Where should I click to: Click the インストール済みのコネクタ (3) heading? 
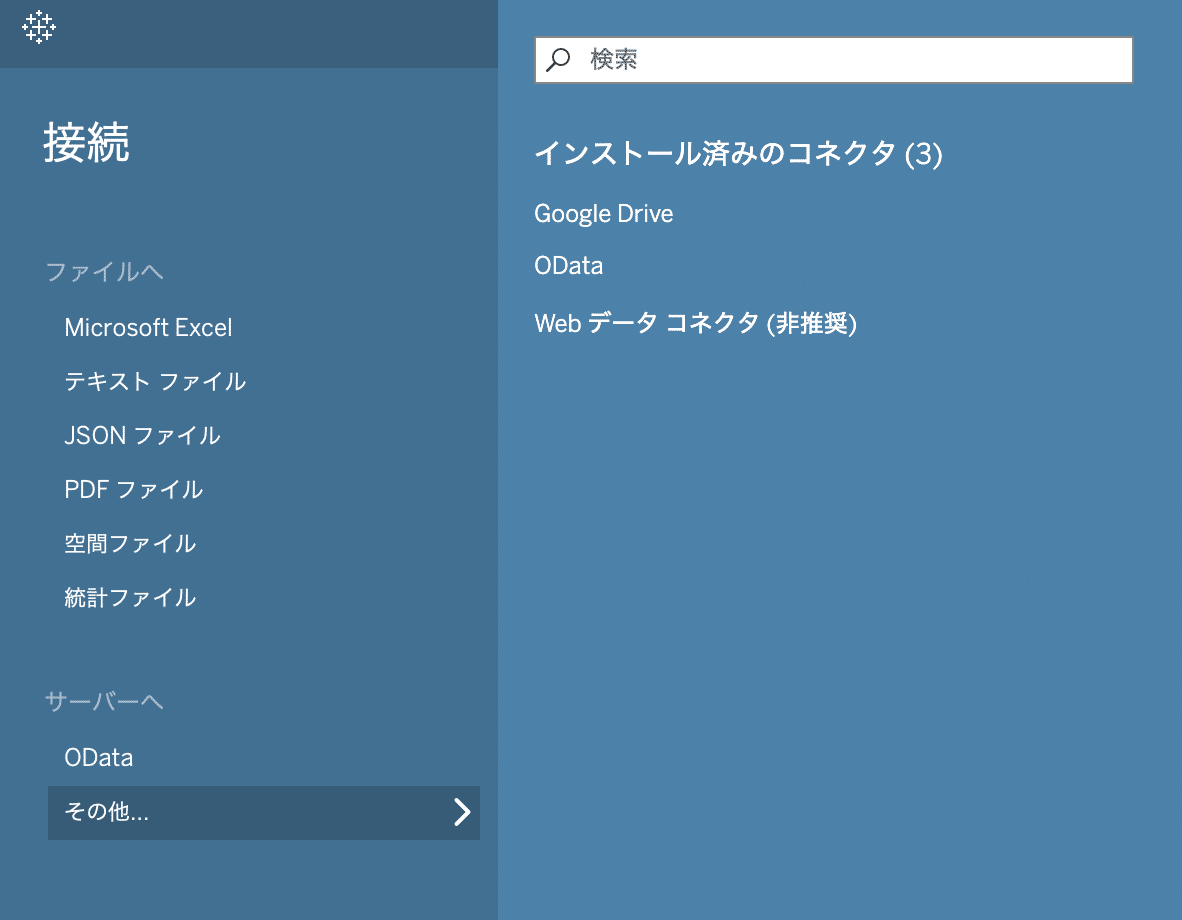coord(739,154)
